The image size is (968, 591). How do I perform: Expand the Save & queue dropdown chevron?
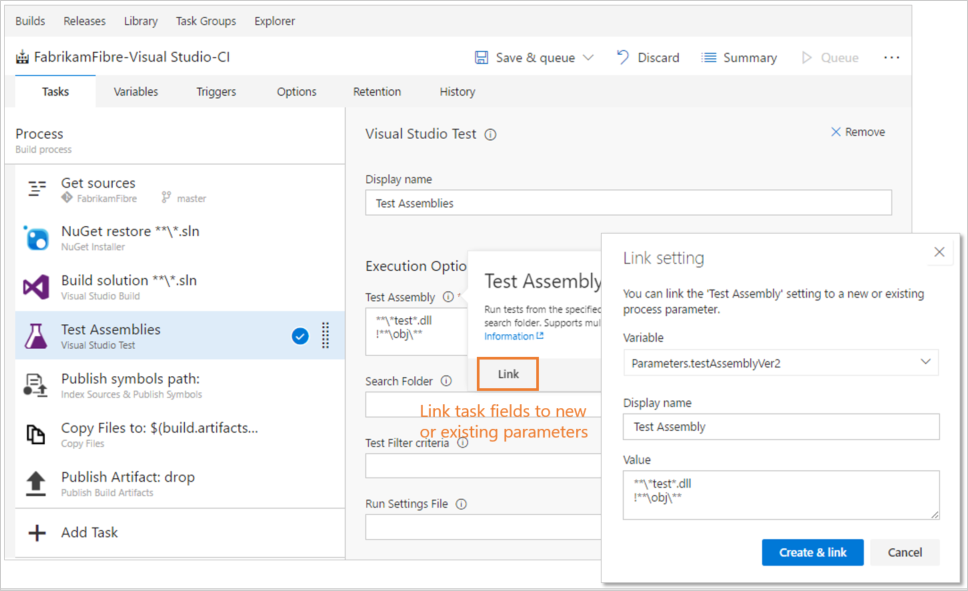[588, 57]
